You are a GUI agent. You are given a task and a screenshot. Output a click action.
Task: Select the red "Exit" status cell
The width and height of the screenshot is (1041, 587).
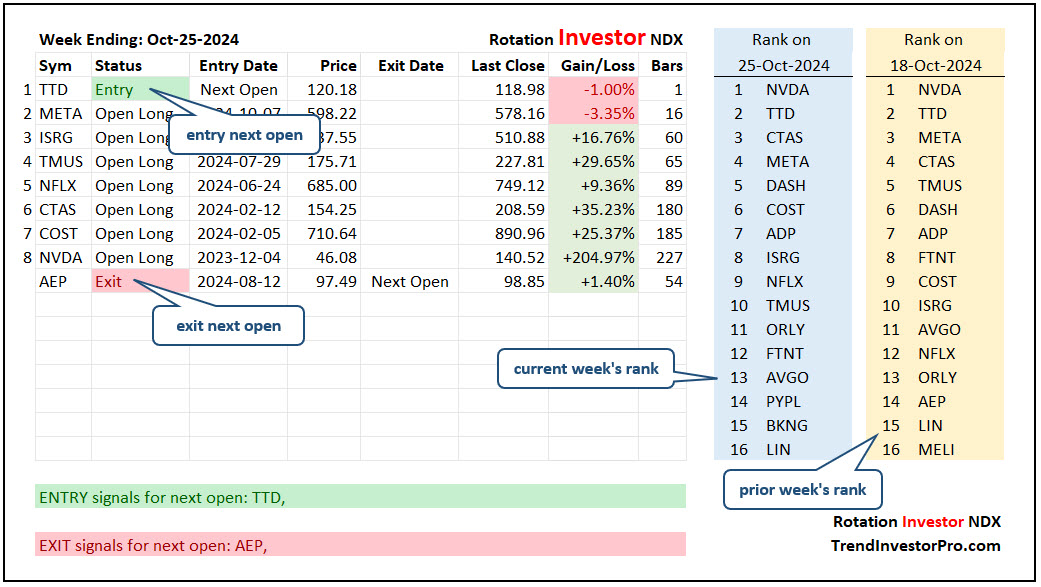[140, 282]
